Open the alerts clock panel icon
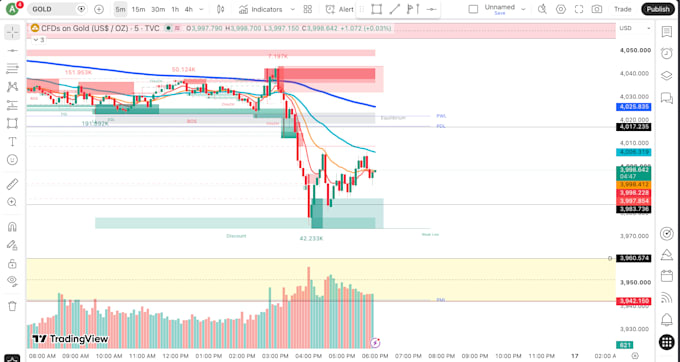Image resolution: width=680 pixels, height=362 pixels. (667, 53)
